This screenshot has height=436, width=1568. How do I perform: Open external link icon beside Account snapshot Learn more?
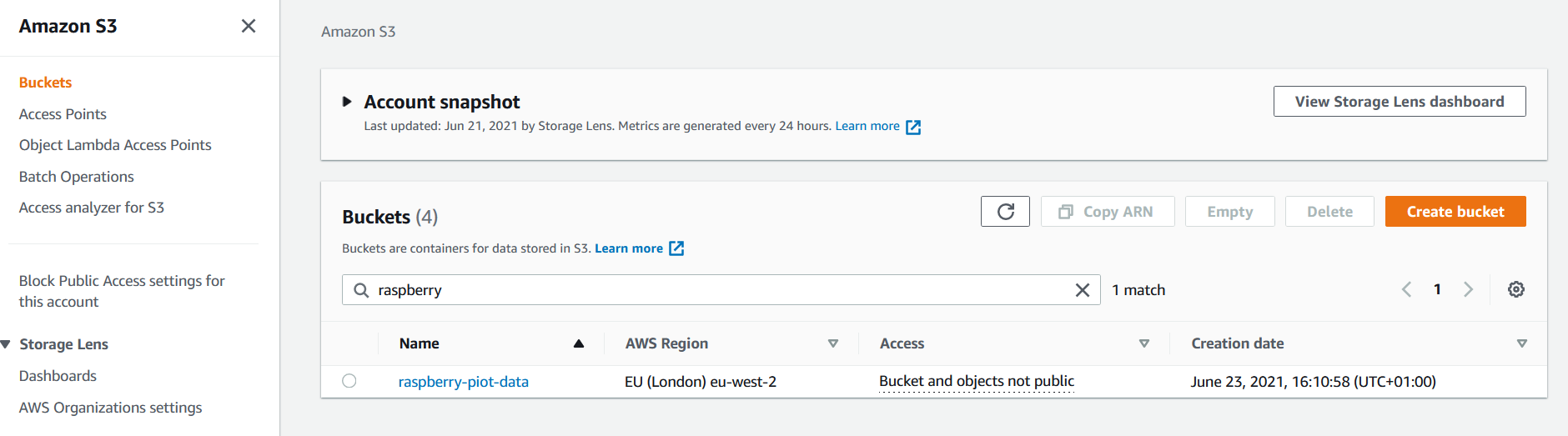[x=913, y=127]
